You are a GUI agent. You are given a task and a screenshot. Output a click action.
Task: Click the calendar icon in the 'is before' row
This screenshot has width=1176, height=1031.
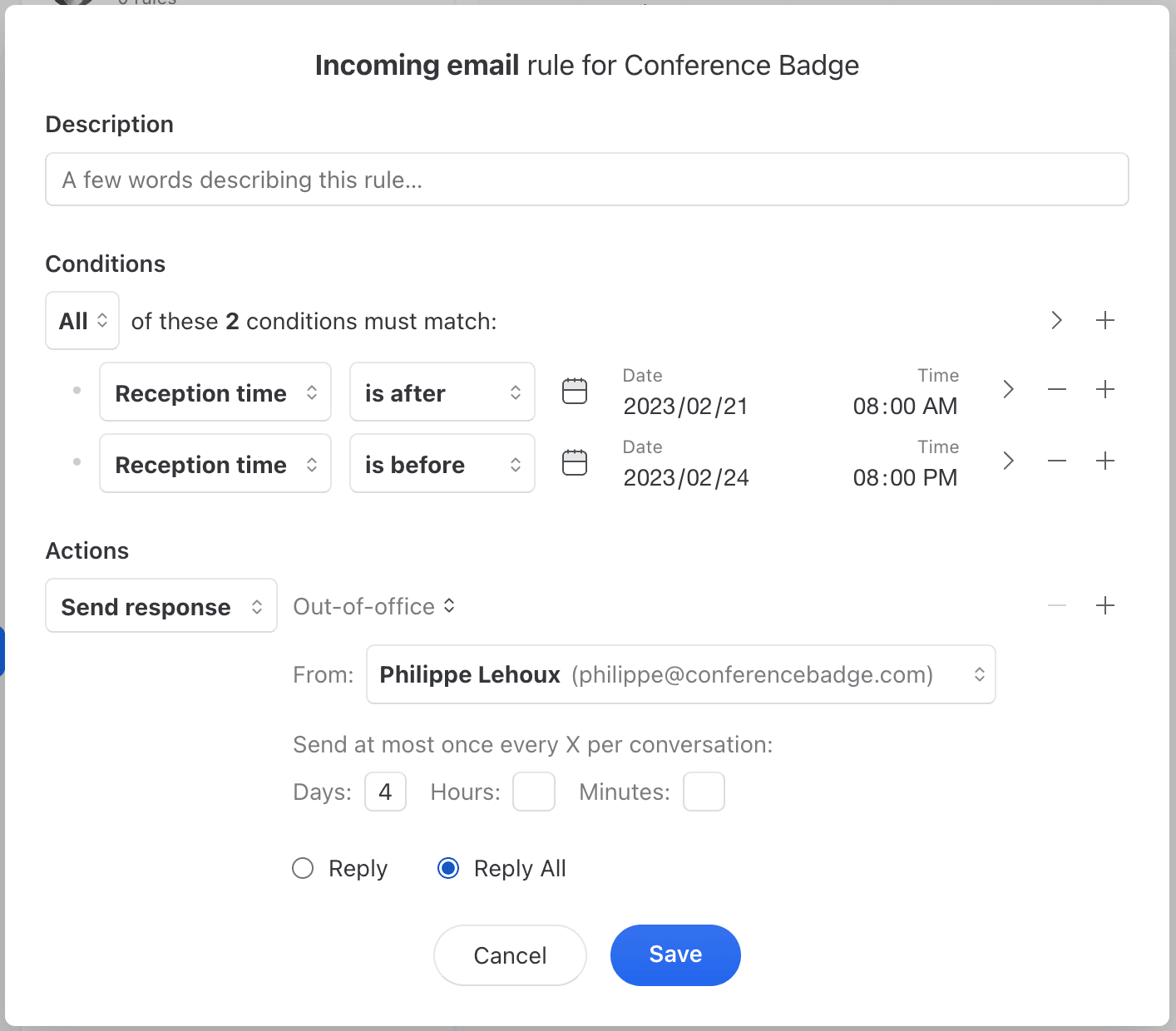575,462
